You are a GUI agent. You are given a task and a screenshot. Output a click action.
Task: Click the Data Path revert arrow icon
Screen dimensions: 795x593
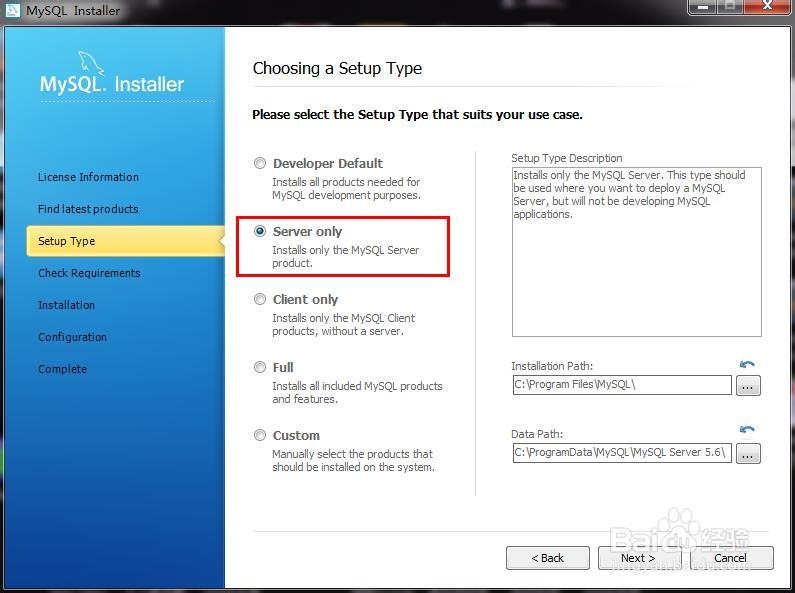(x=747, y=430)
